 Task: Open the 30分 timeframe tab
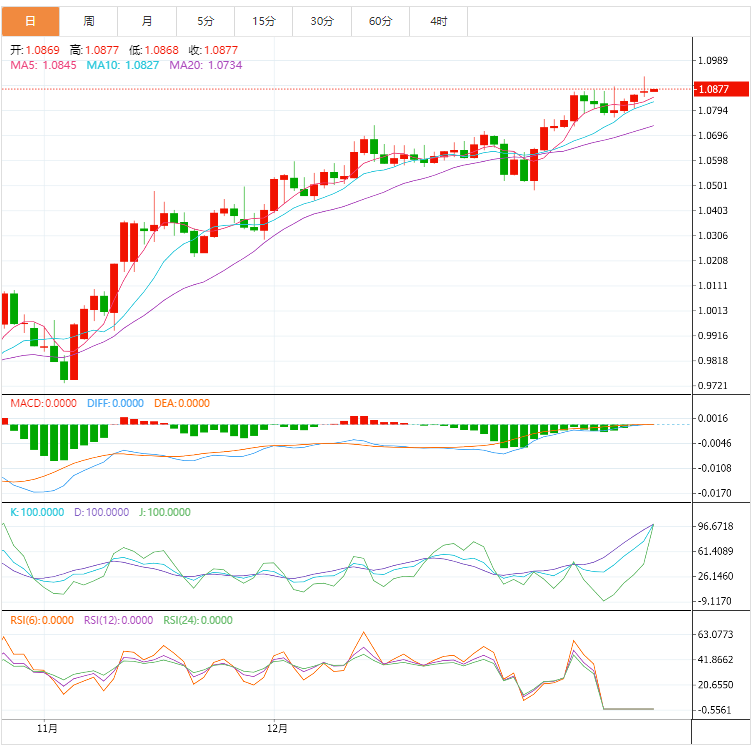pyautogui.click(x=322, y=21)
